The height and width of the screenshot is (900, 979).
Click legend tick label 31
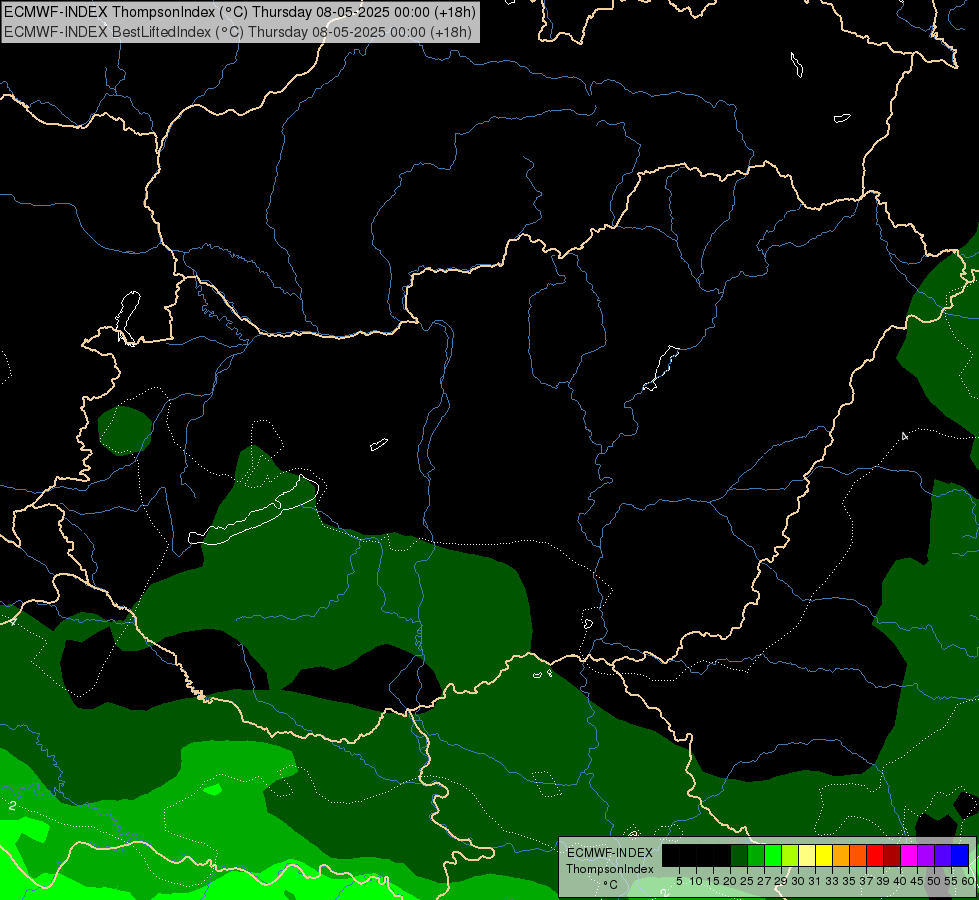pos(815,881)
